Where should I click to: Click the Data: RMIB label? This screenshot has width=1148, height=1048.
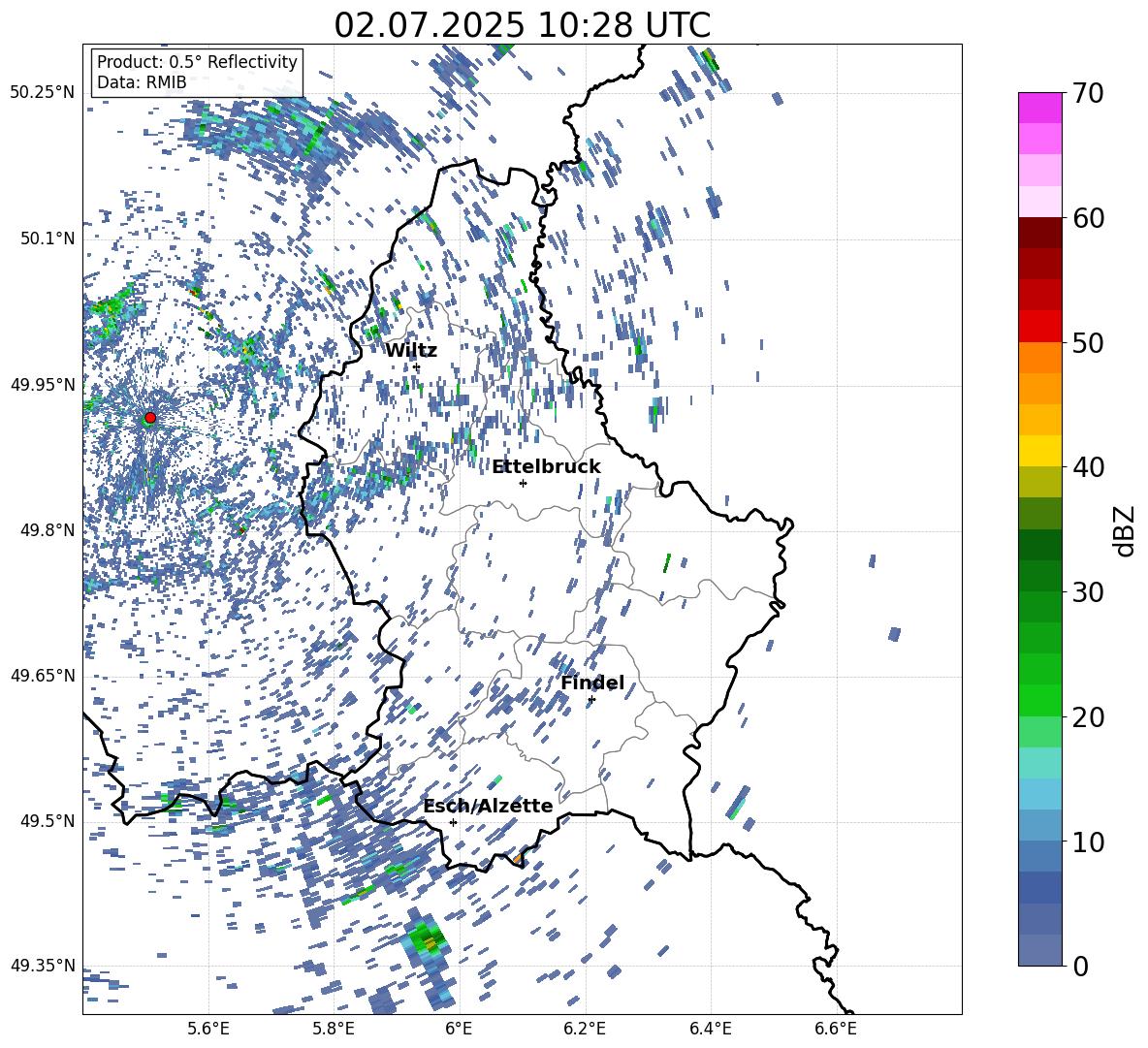point(142,82)
